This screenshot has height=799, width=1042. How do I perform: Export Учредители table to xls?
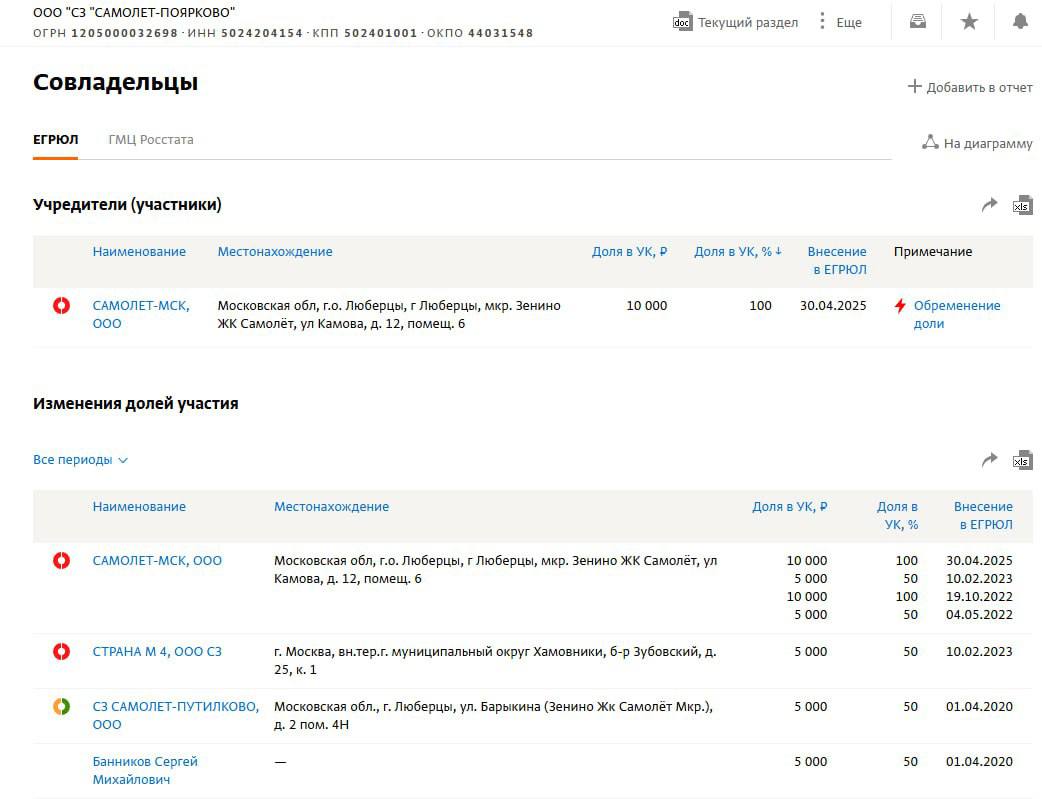1022,205
